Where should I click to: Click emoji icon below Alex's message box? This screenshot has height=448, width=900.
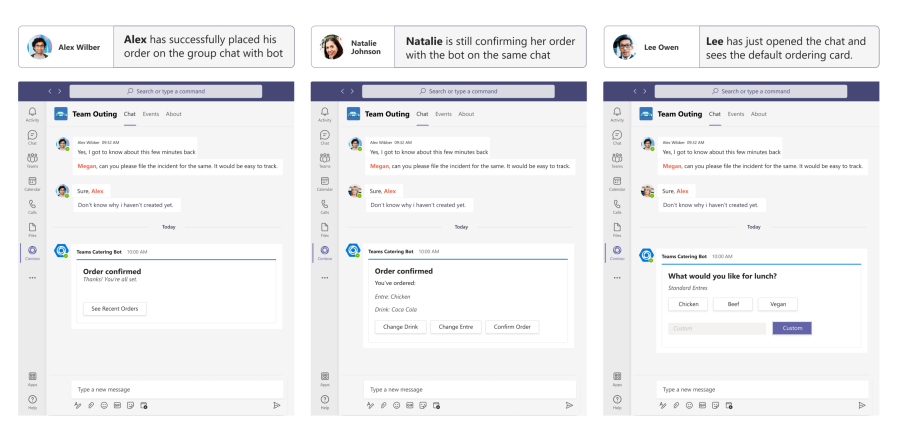point(104,405)
